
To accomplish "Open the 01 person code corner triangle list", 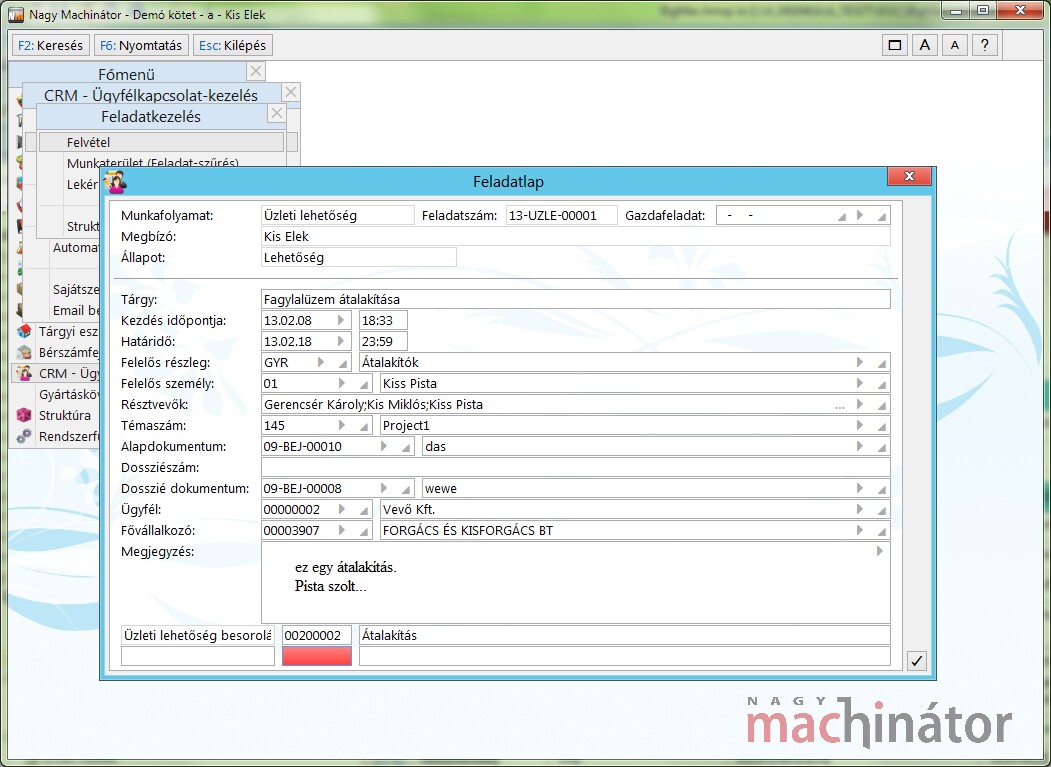I will tap(364, 385).
